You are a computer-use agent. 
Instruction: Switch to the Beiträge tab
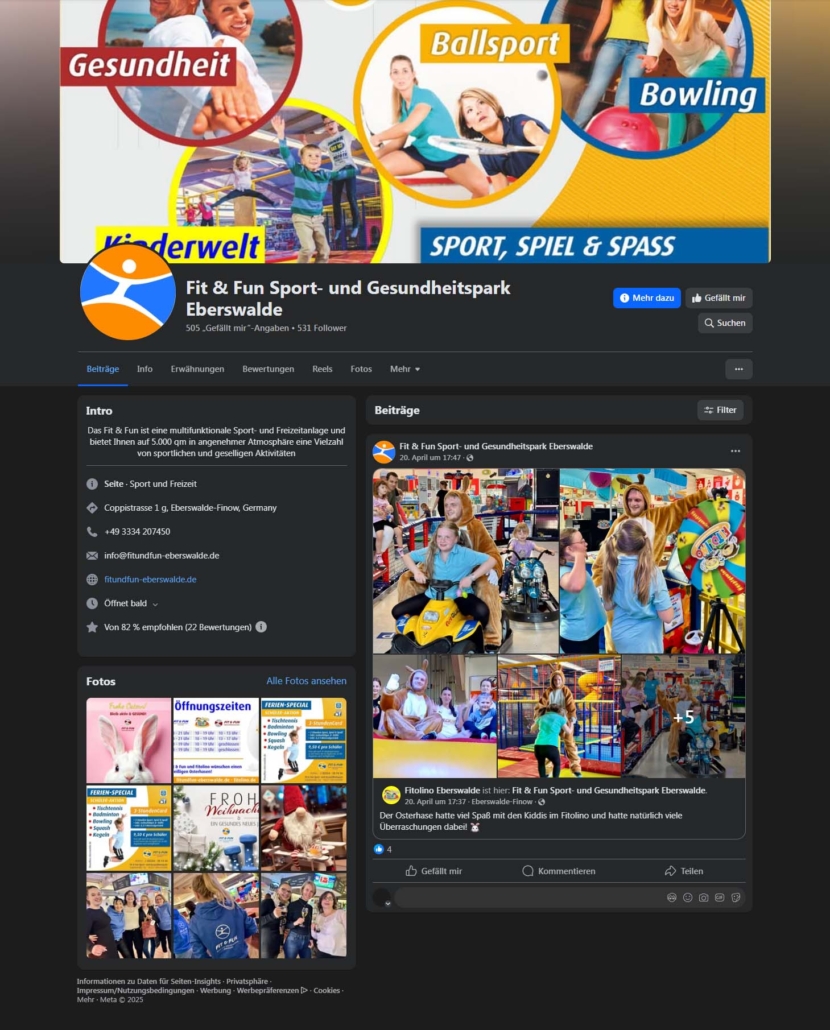[x=102, y=369]
